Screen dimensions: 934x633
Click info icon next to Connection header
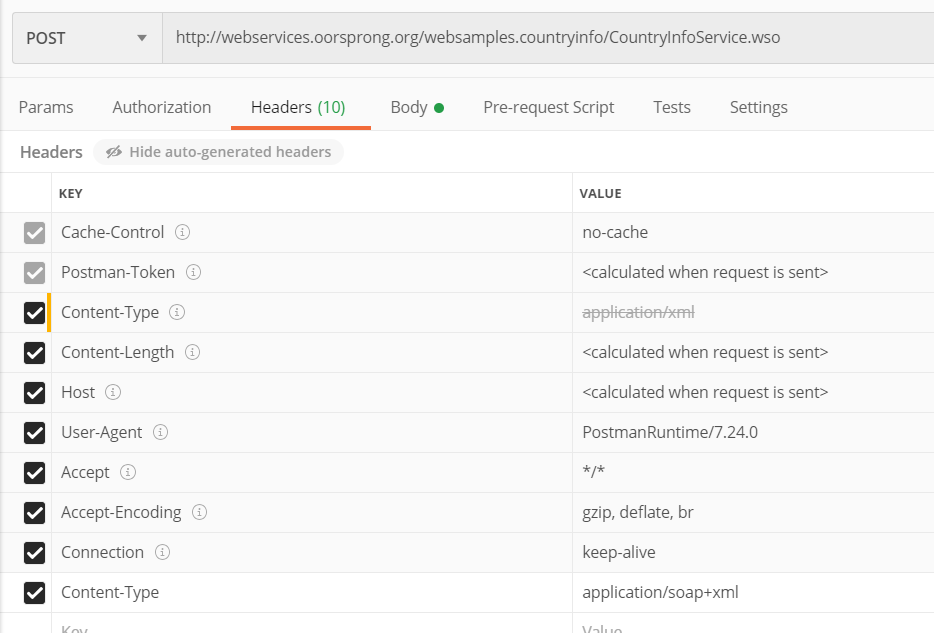[x=163, y=552]
